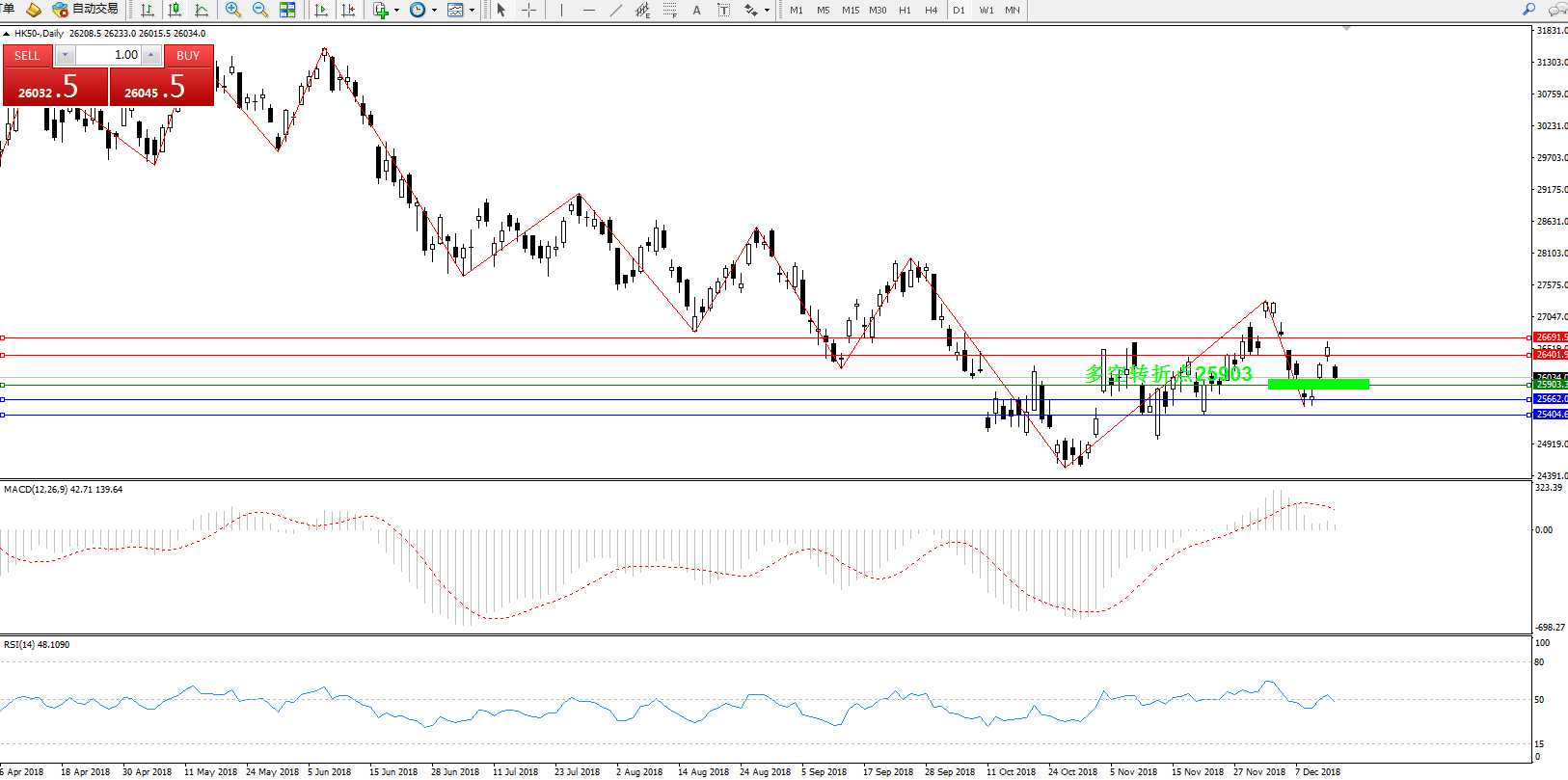Click the 1.00 lot volume field
This screenshot has height=780, width=1568.
pyautogui.click(x=109, y=55)
